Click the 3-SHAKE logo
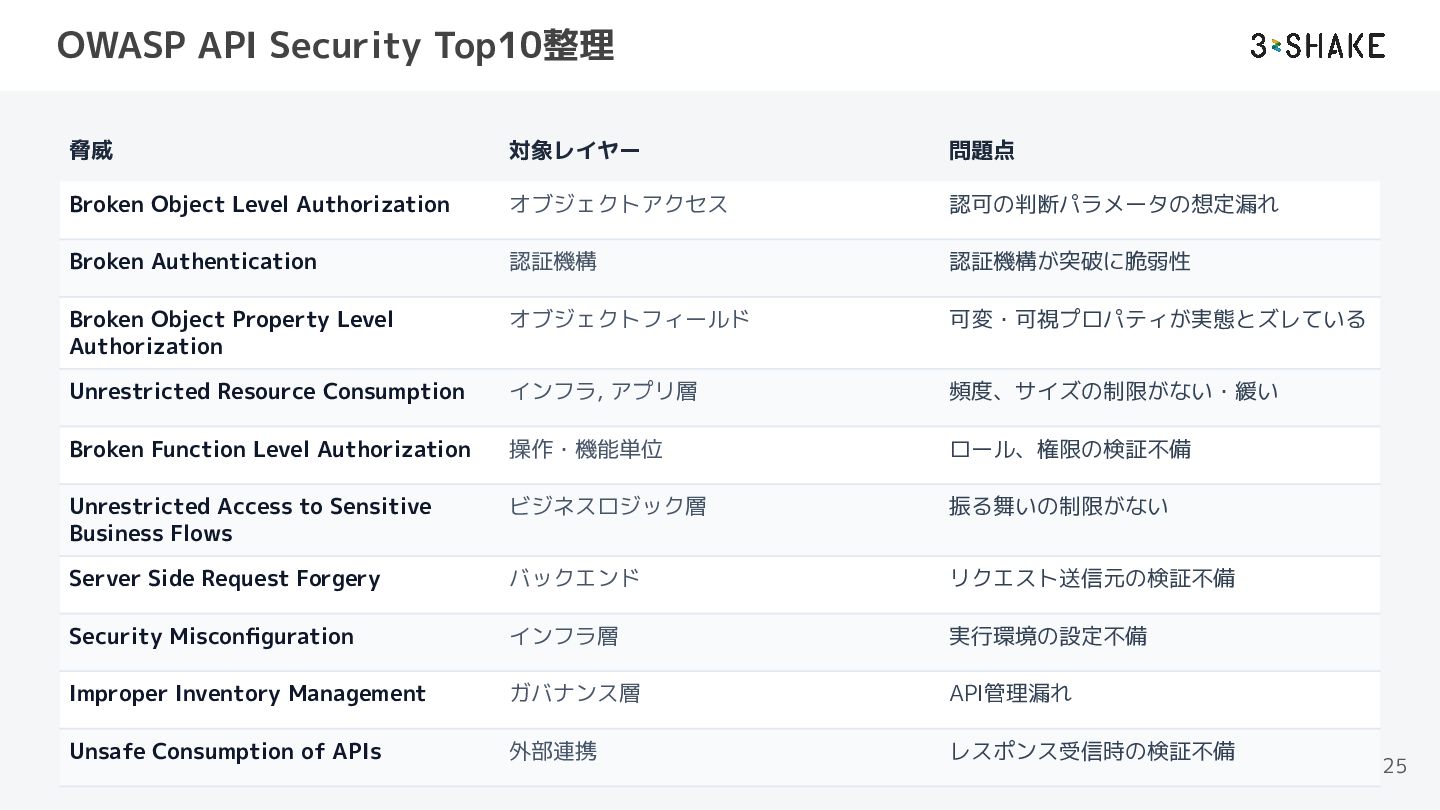 click(x=1317, y=45)
